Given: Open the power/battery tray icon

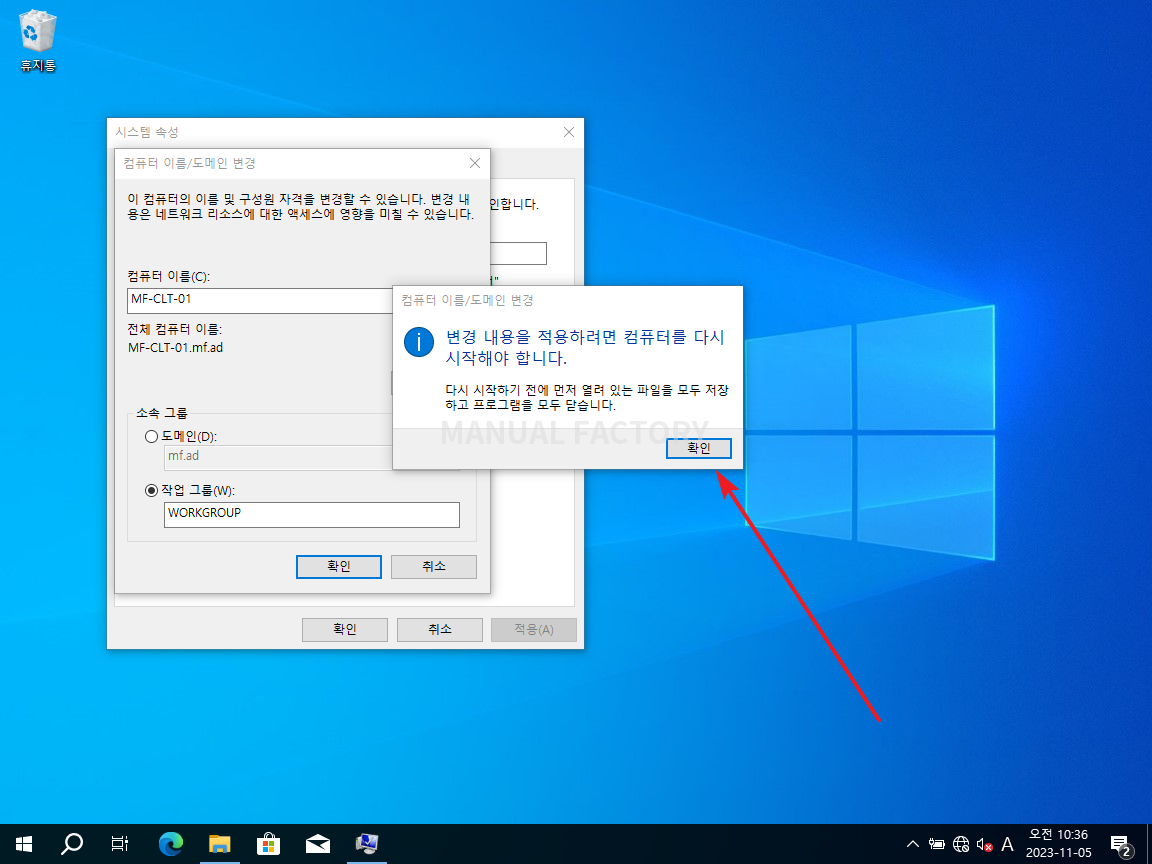Looking at the screenshot, I should pos(937,844).
